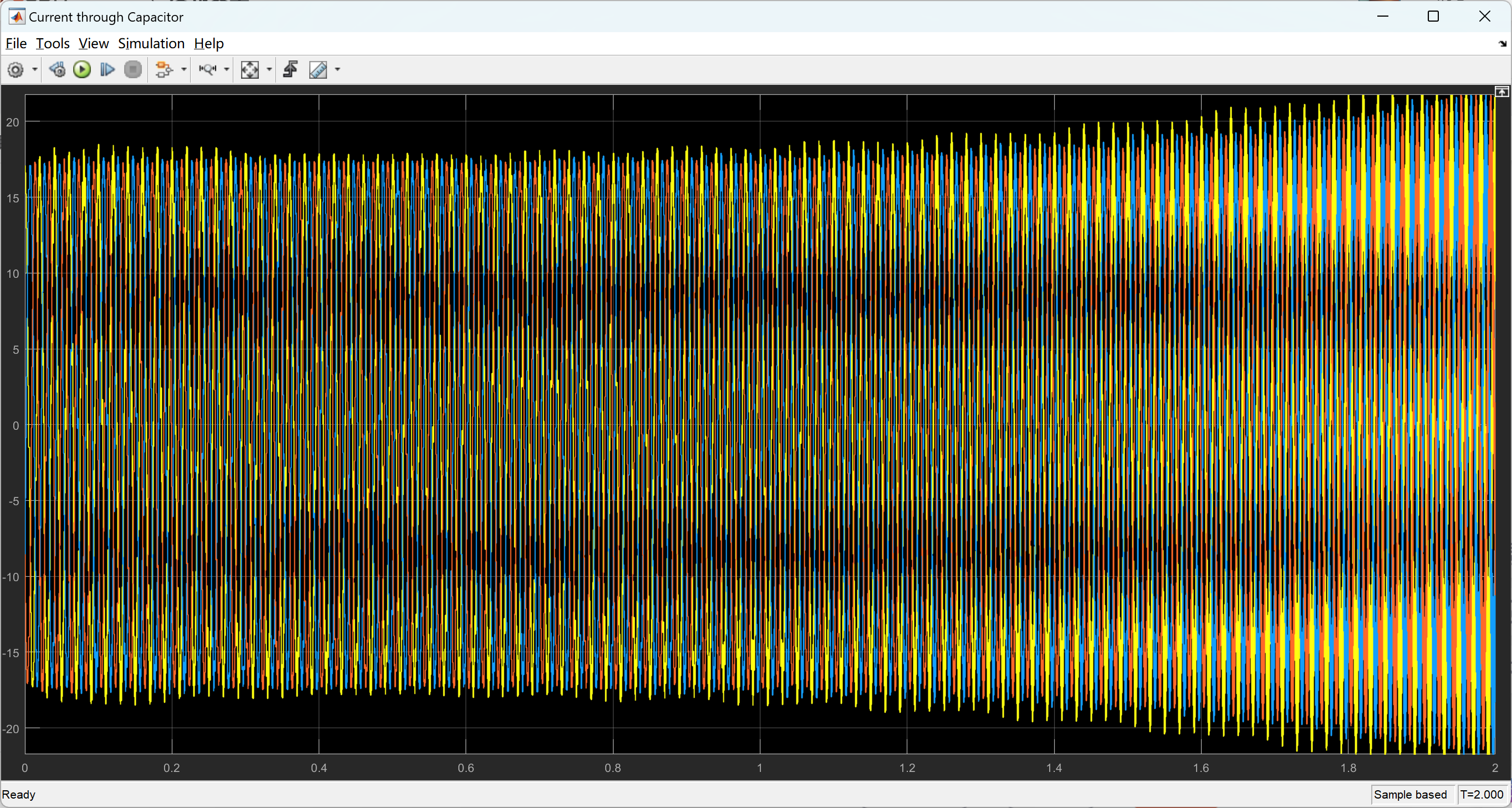Viewport: 1512px width, 808px height.
Task: Open the Simulation menu
Action: (150, 43)
